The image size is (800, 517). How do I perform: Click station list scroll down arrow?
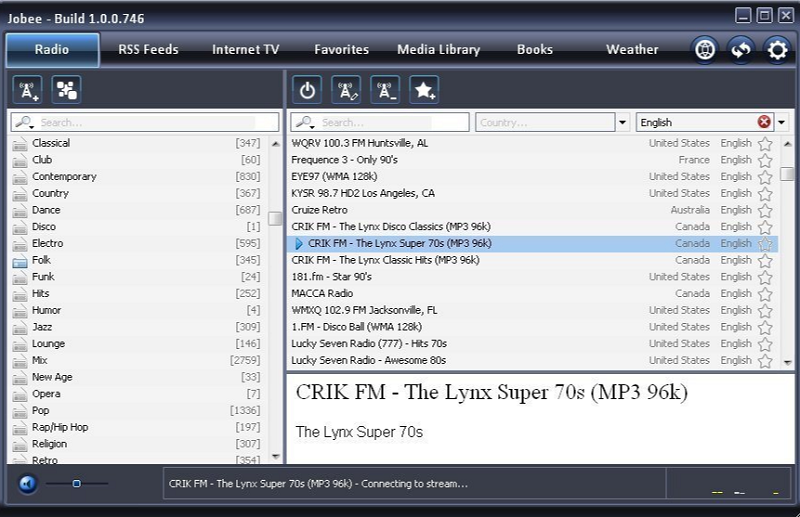pos(788,362)
